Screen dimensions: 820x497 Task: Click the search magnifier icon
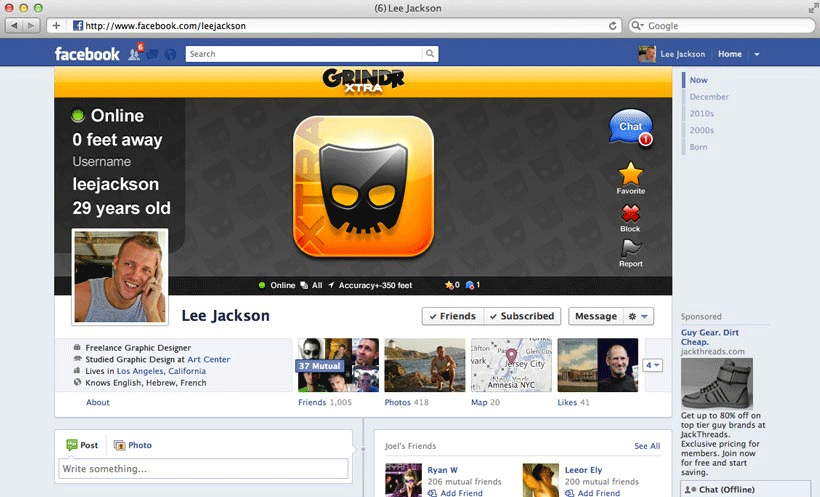430,54
